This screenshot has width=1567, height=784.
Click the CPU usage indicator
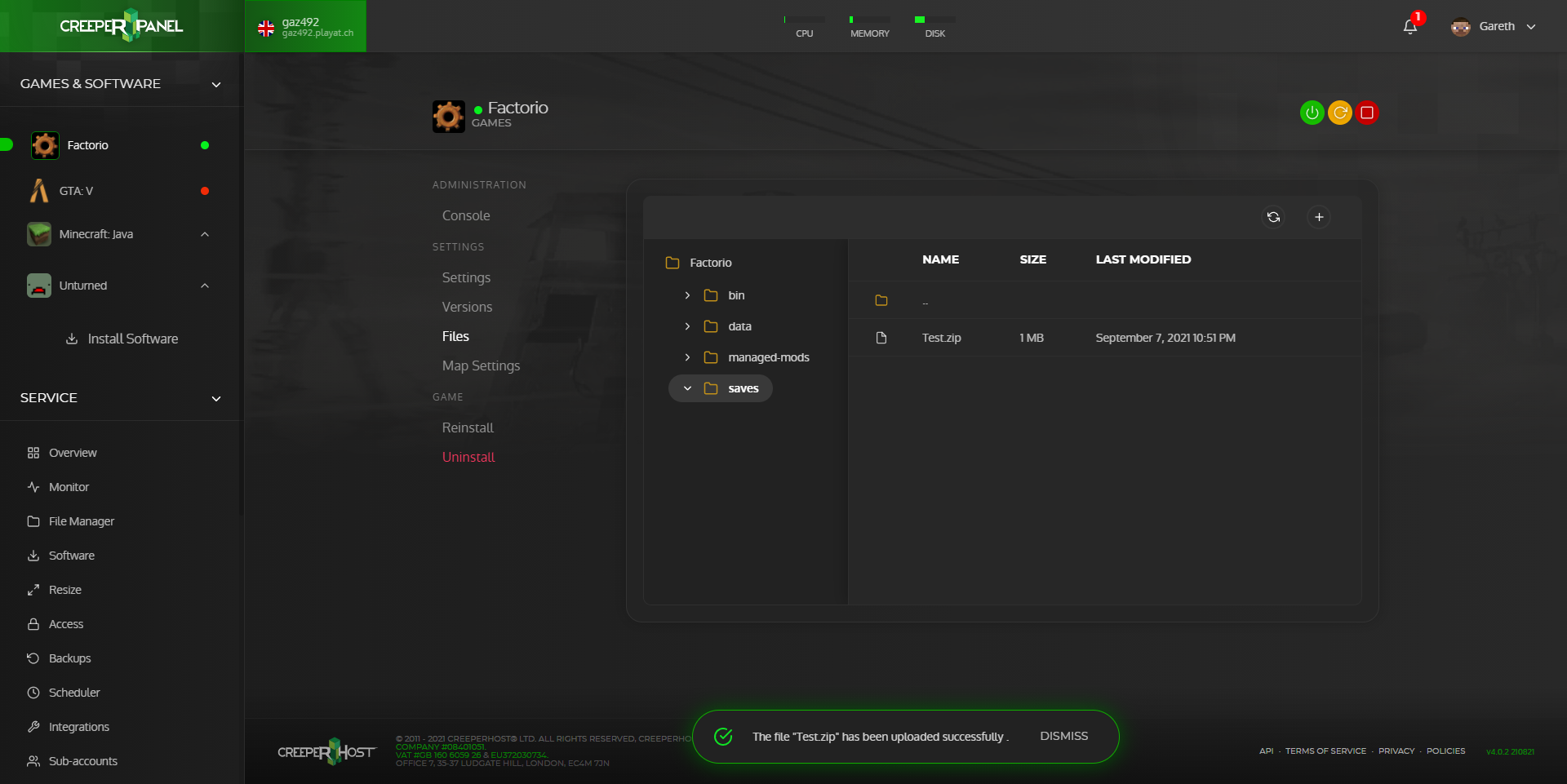pyautogui.click(x=804, y=27)
